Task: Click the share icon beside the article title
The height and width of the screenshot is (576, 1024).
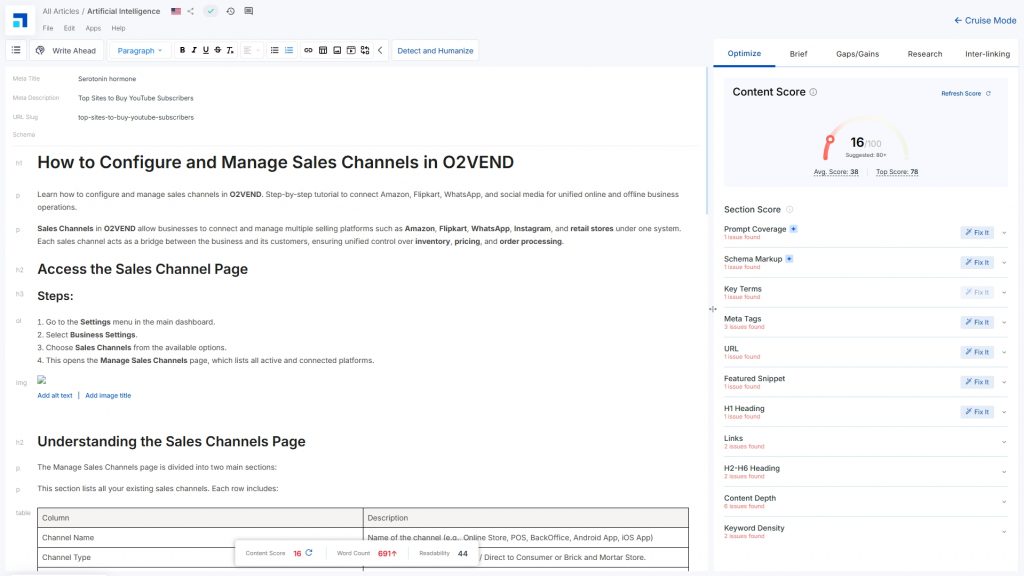Action: click(191, 11)
